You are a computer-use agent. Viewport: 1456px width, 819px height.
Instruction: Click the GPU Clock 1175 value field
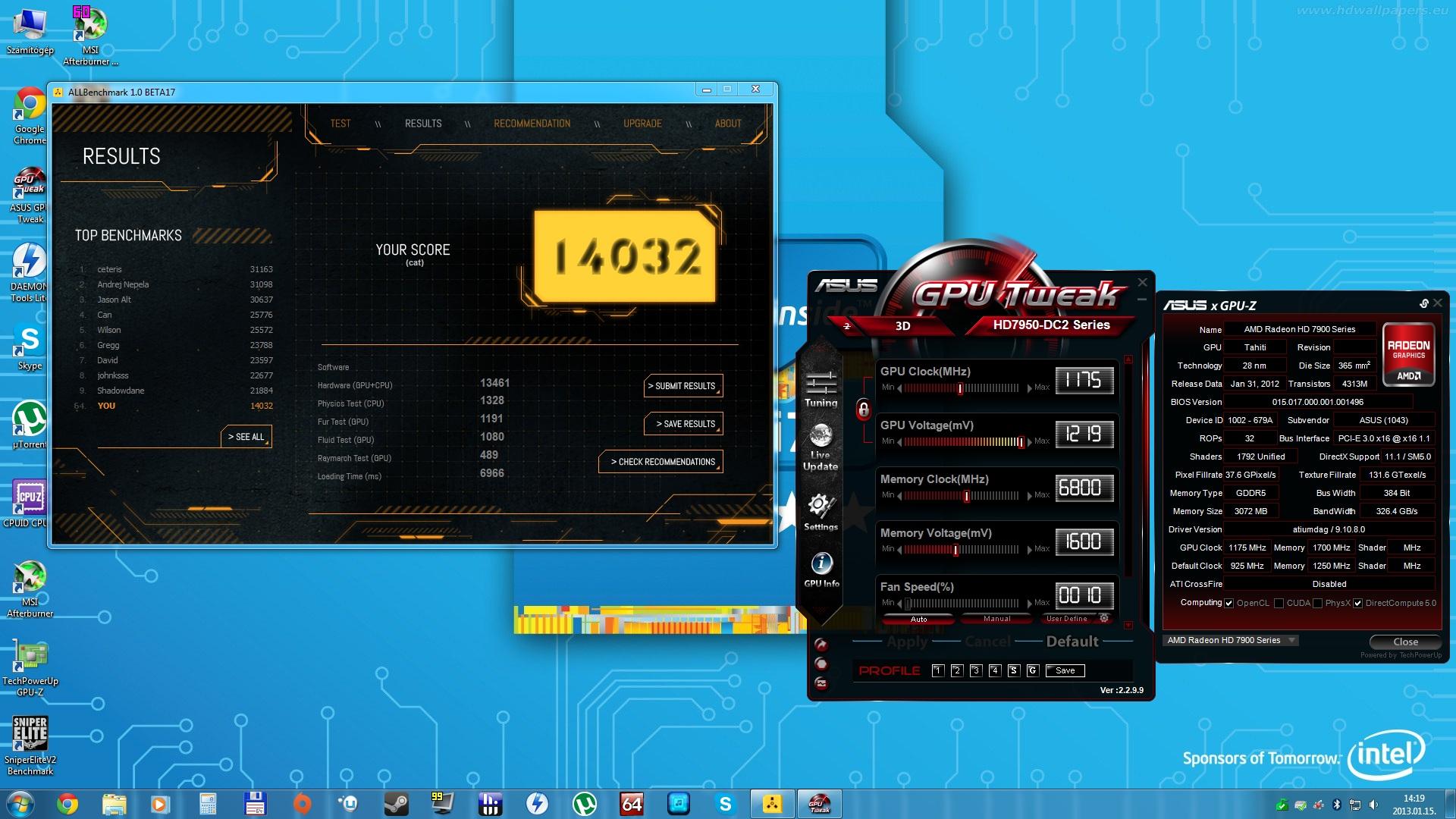[x=1084, y=381]
